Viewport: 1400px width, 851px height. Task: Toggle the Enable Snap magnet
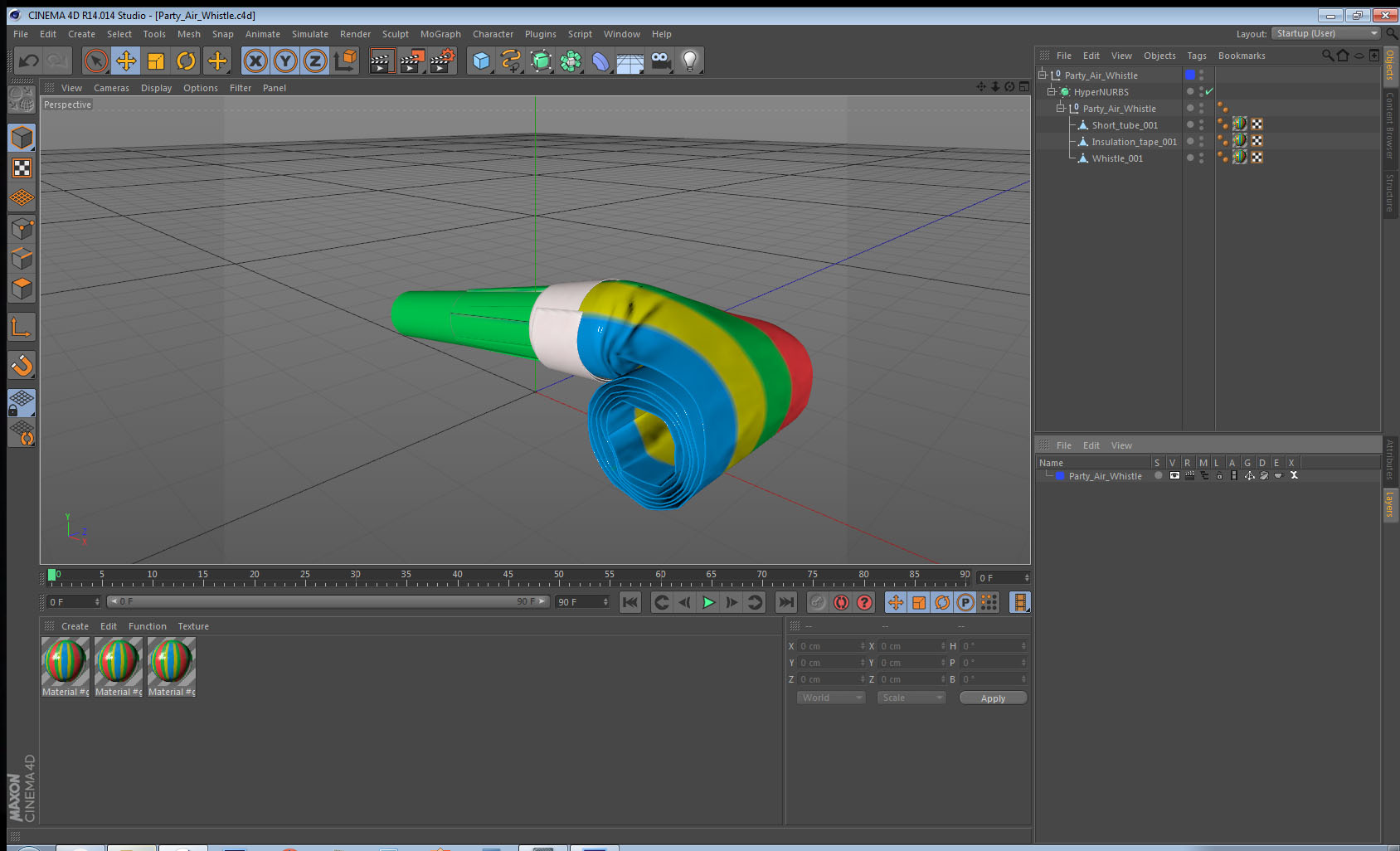click(22, 365)
